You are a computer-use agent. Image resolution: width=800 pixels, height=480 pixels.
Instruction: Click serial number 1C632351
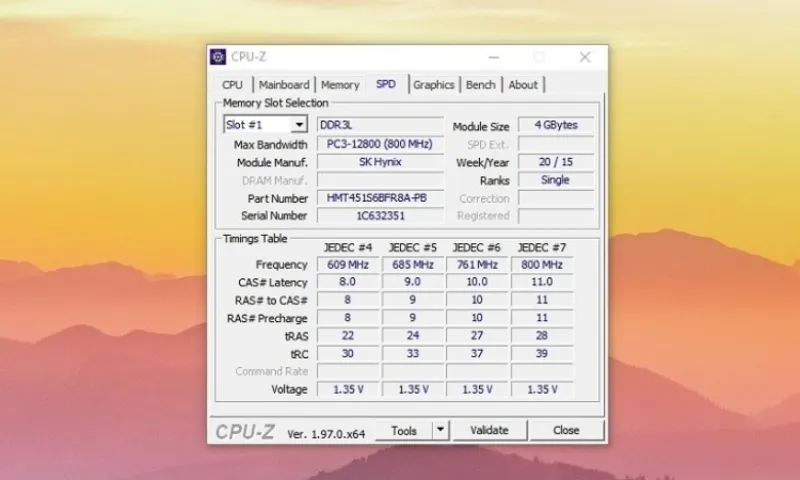380,216
